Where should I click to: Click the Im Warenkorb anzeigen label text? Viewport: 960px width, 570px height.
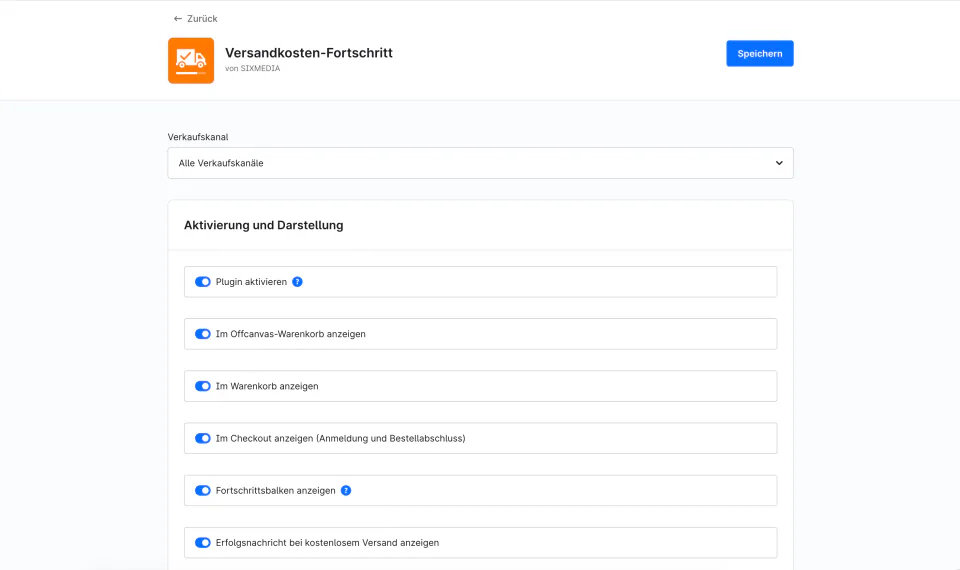(267, 386)
